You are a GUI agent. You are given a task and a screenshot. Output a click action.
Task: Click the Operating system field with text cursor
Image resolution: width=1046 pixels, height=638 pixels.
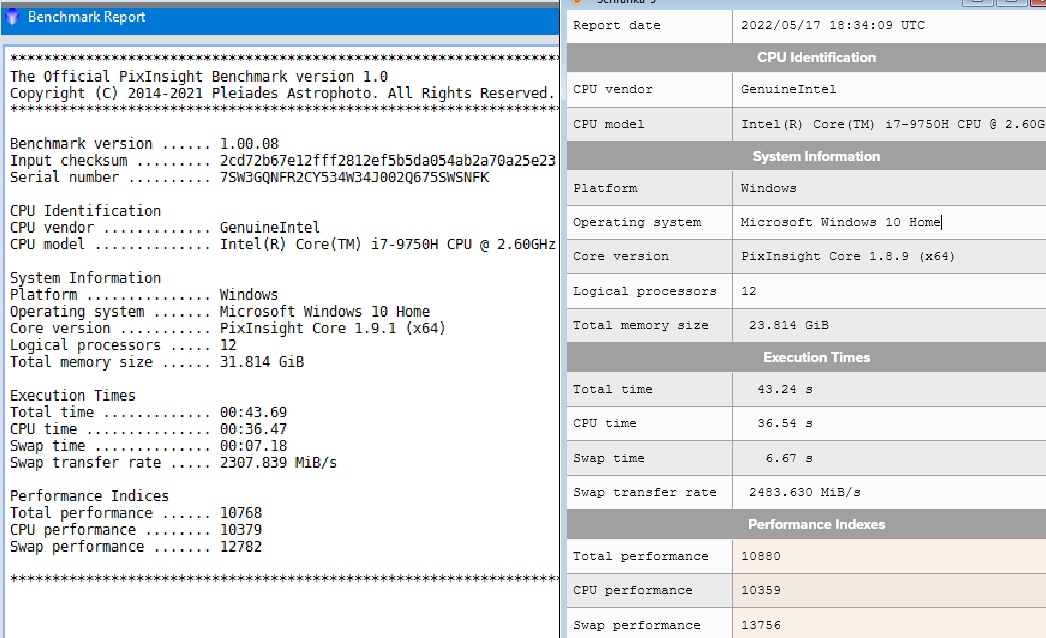click(x=889, y=222)
